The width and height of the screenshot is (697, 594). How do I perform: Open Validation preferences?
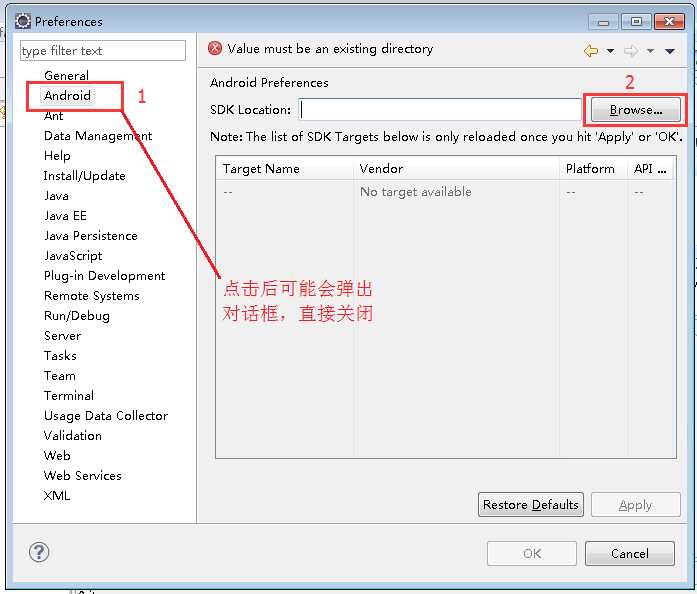72,436
